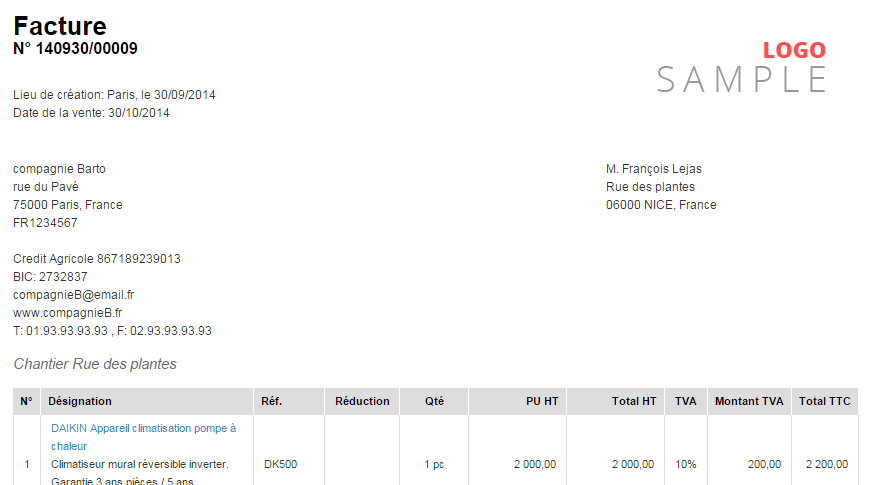The height and width of the screenshot is (485, 870).
Task: Click the Total HT column header
Action: (x=634, y=401)
